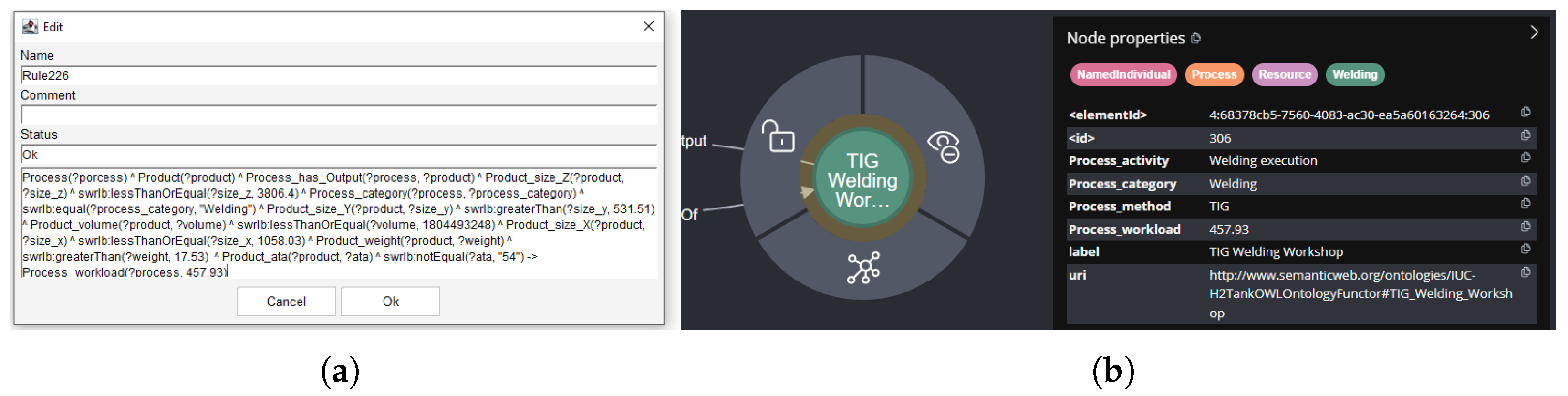This screenshot has width=1568, height=396.
Task: Select the green Welding label tag
Action: point(1354,74)
